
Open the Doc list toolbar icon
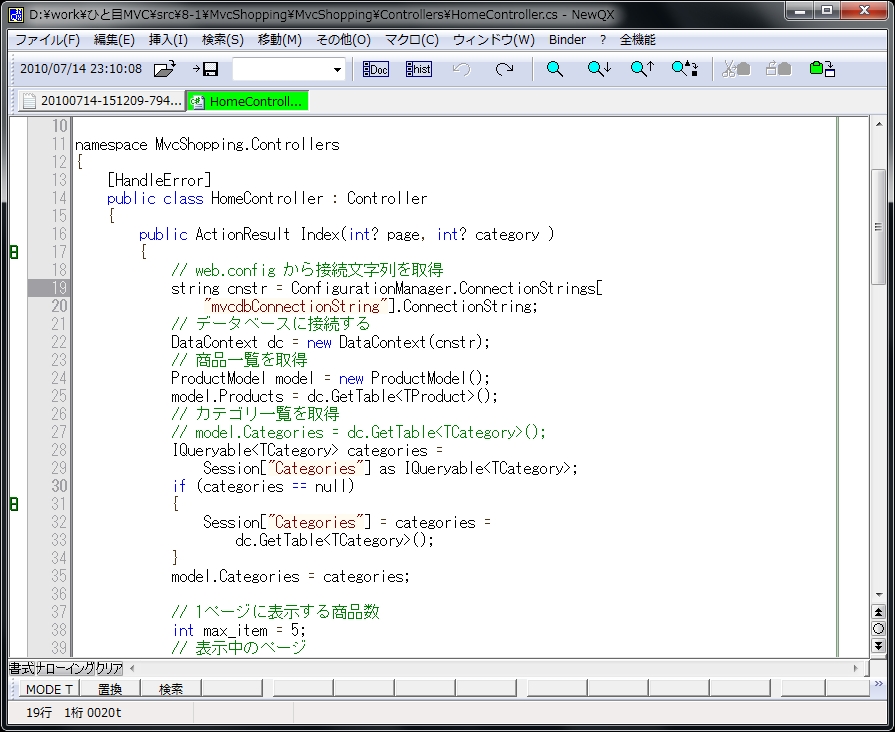point(376,69)
